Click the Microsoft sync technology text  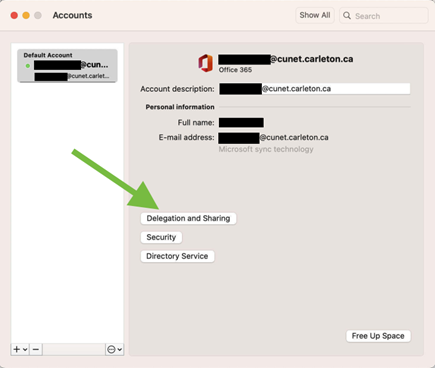(266, 149)
